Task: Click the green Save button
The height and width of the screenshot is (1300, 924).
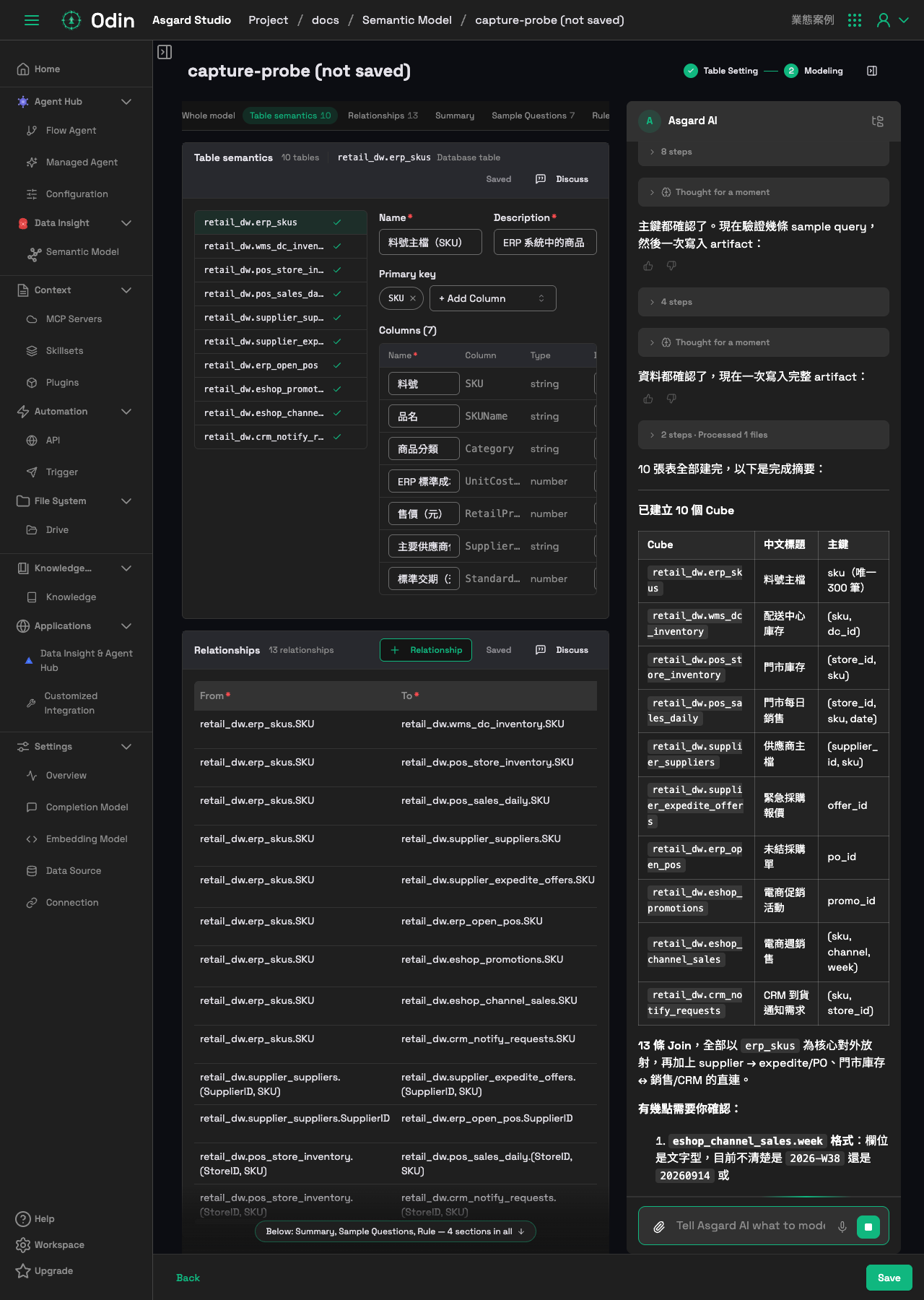Action: [889, 1278]
